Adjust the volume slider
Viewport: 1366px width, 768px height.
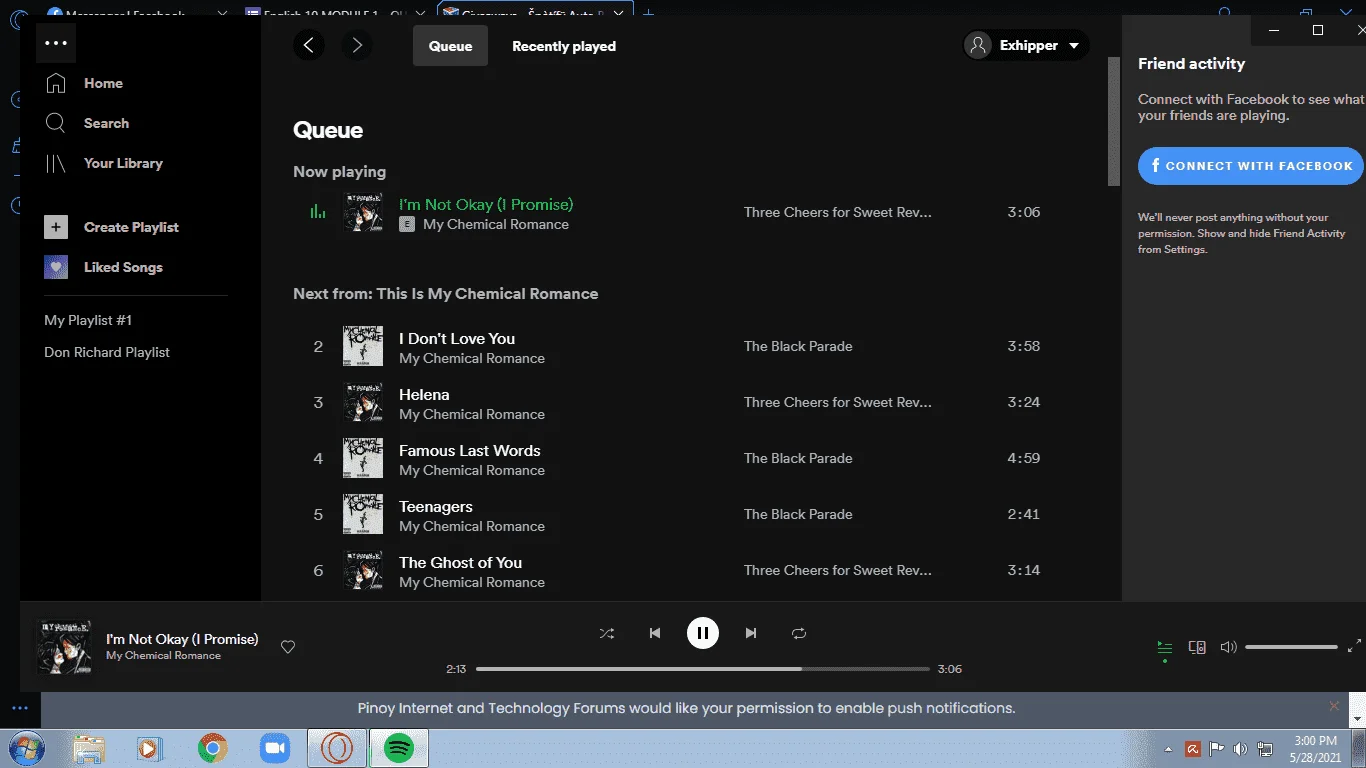[x=1291, y=647]
